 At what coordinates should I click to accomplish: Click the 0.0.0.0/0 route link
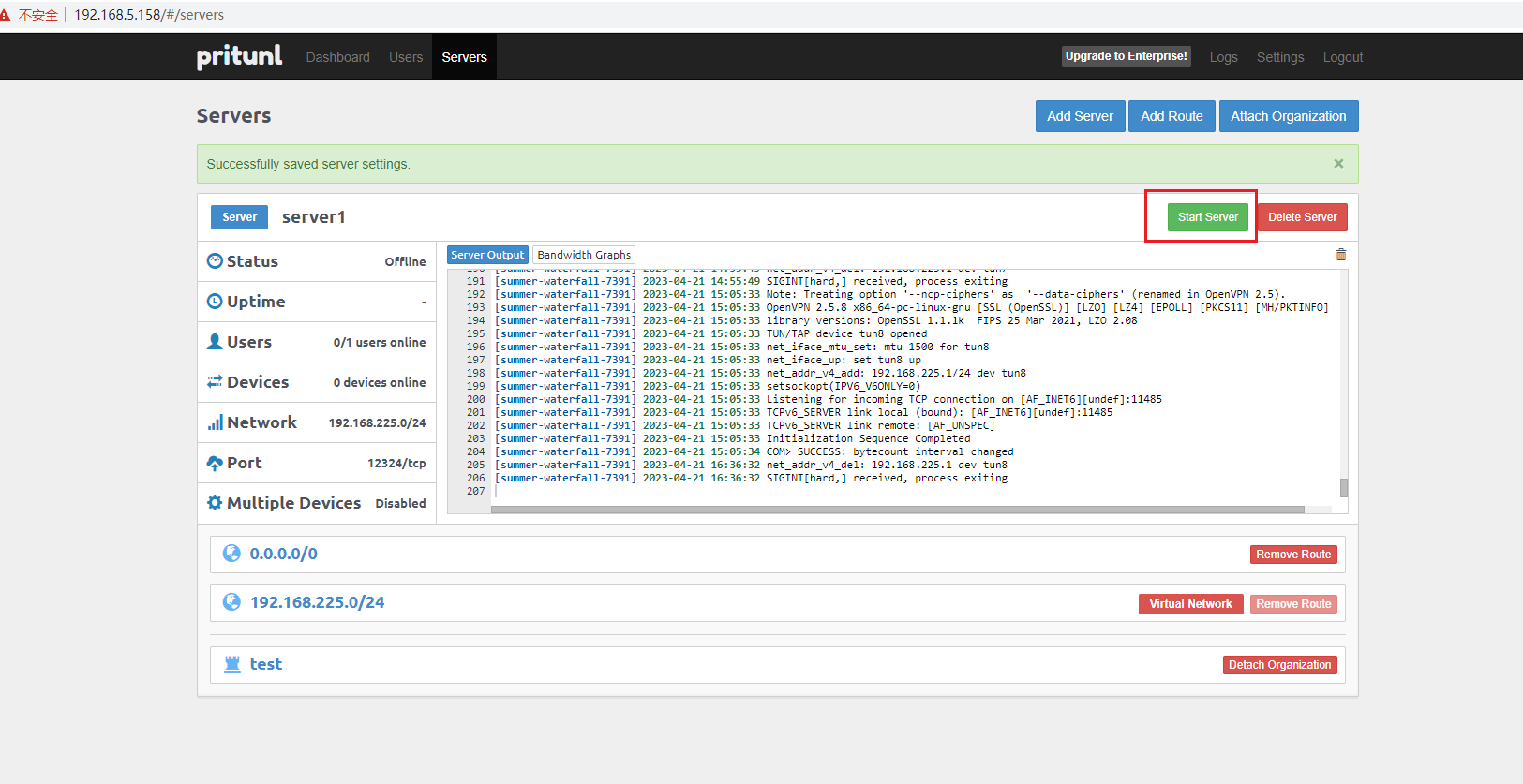(x=283, y=554)
